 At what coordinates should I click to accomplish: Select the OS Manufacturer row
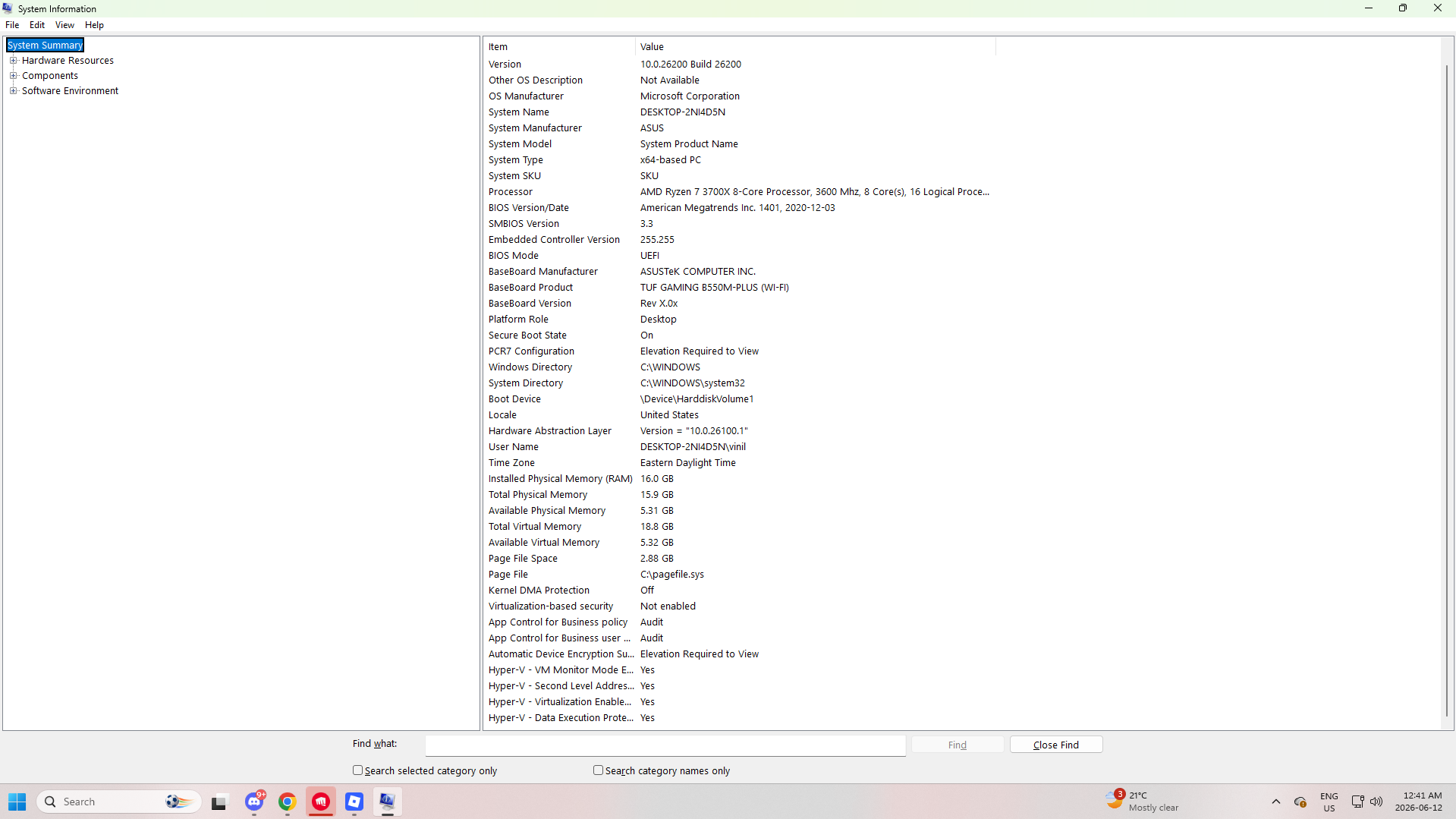(x=739, y=96)
